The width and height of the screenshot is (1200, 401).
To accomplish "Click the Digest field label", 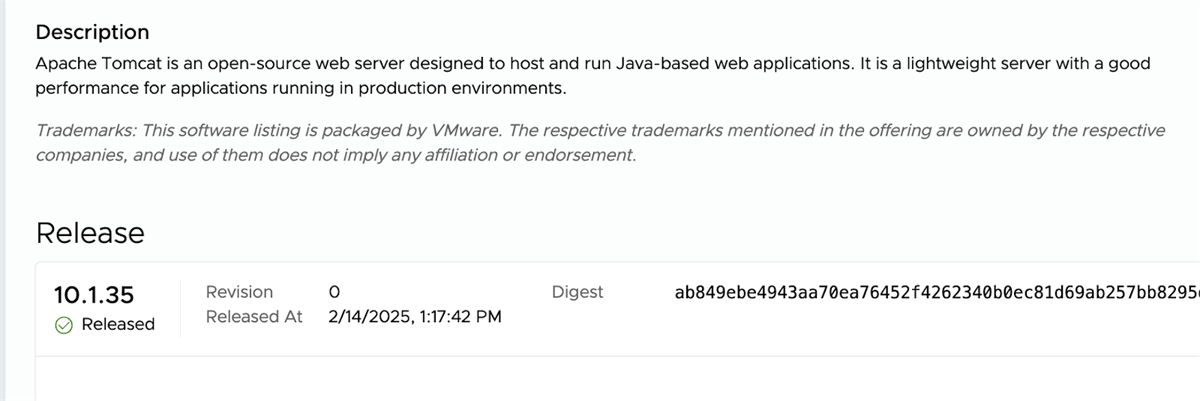I will (x=577, y=292).
